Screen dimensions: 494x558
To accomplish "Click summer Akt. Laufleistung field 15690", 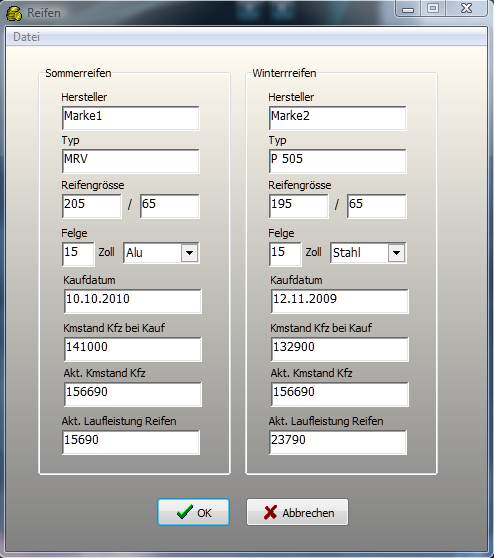I will coord(131,442).
